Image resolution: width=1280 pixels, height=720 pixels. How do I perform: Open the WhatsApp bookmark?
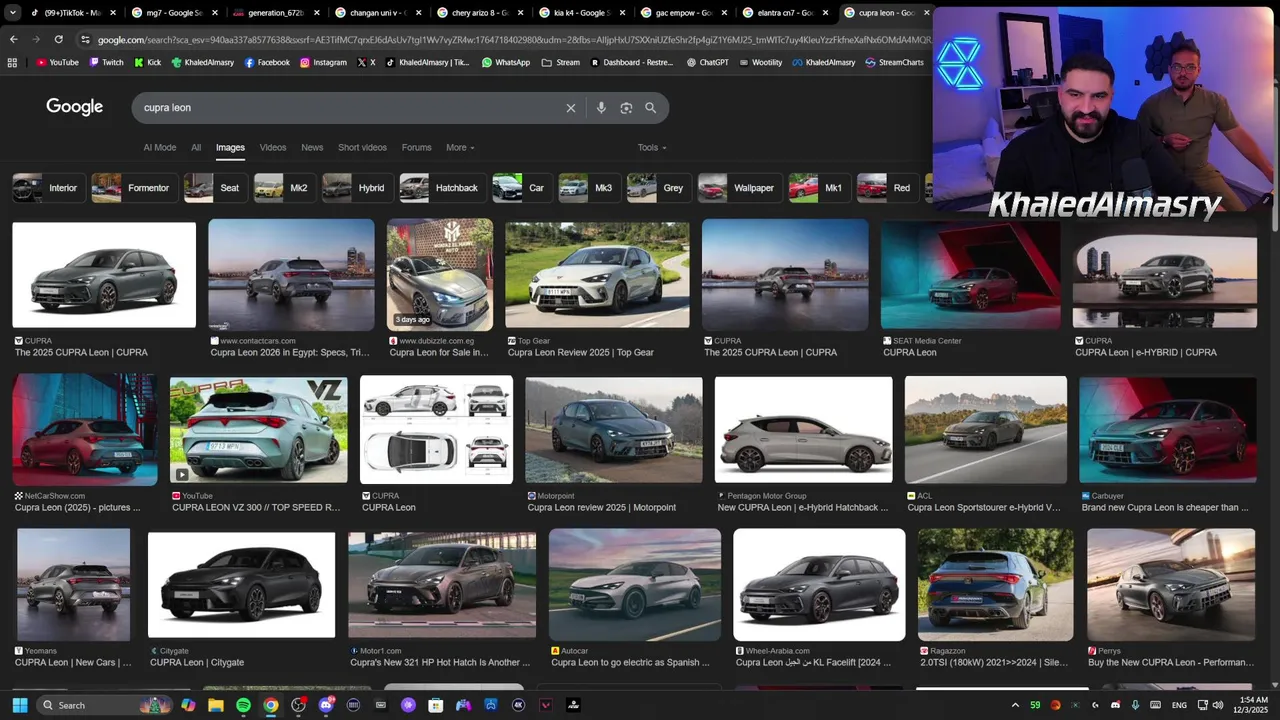point(506,62)
